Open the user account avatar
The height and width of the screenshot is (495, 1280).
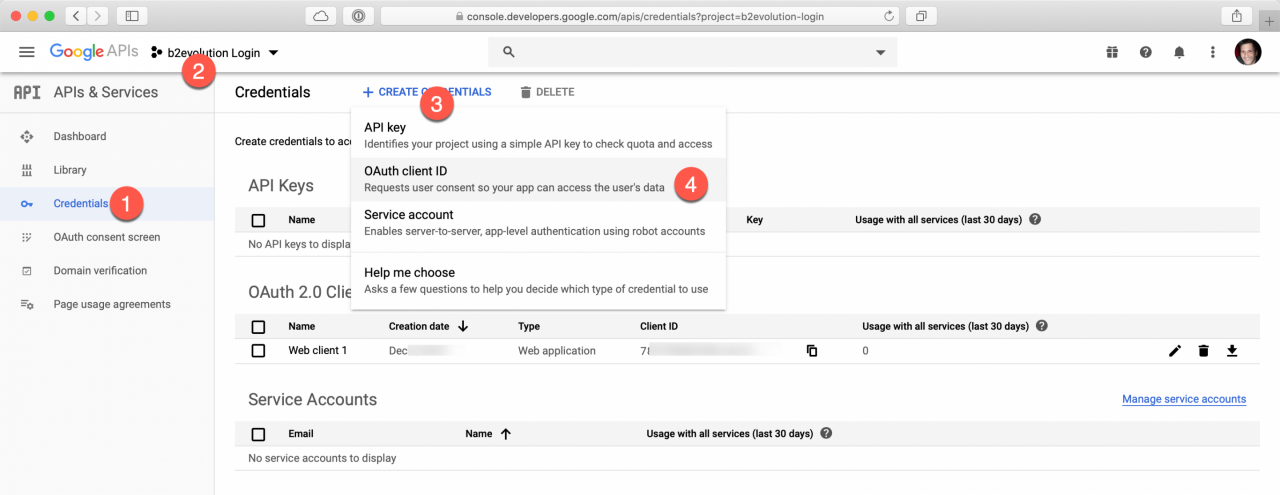coord(1248,52)
